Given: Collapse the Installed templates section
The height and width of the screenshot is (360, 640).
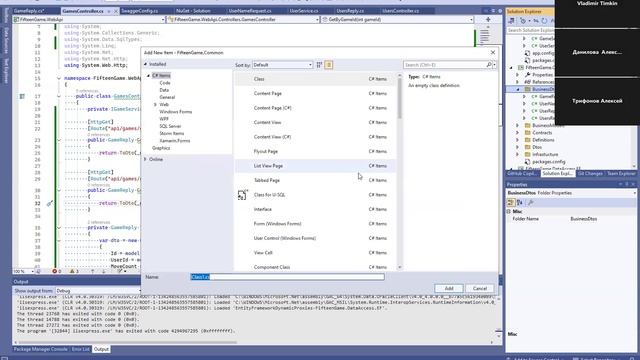Looking at the screenshot, I should tap(145, 64).
